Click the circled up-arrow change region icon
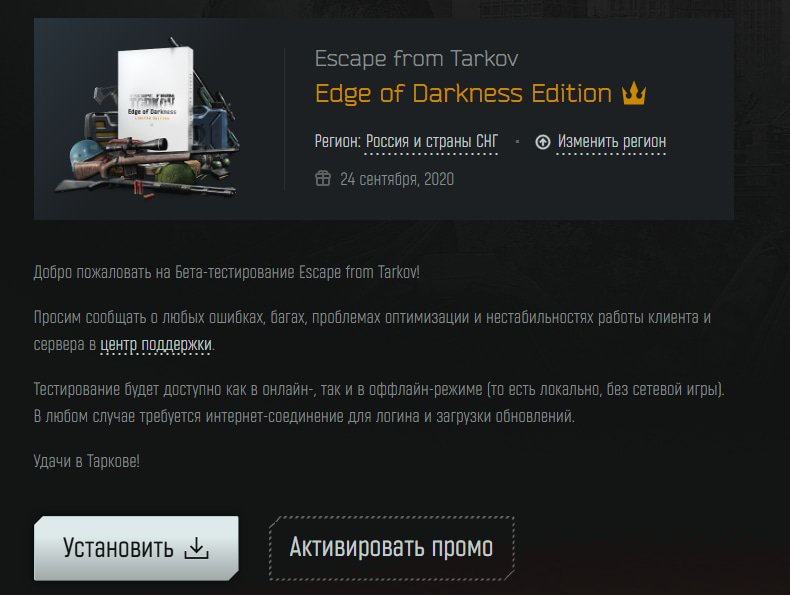Viewport: 790px width, 595px height. point(543,142)
